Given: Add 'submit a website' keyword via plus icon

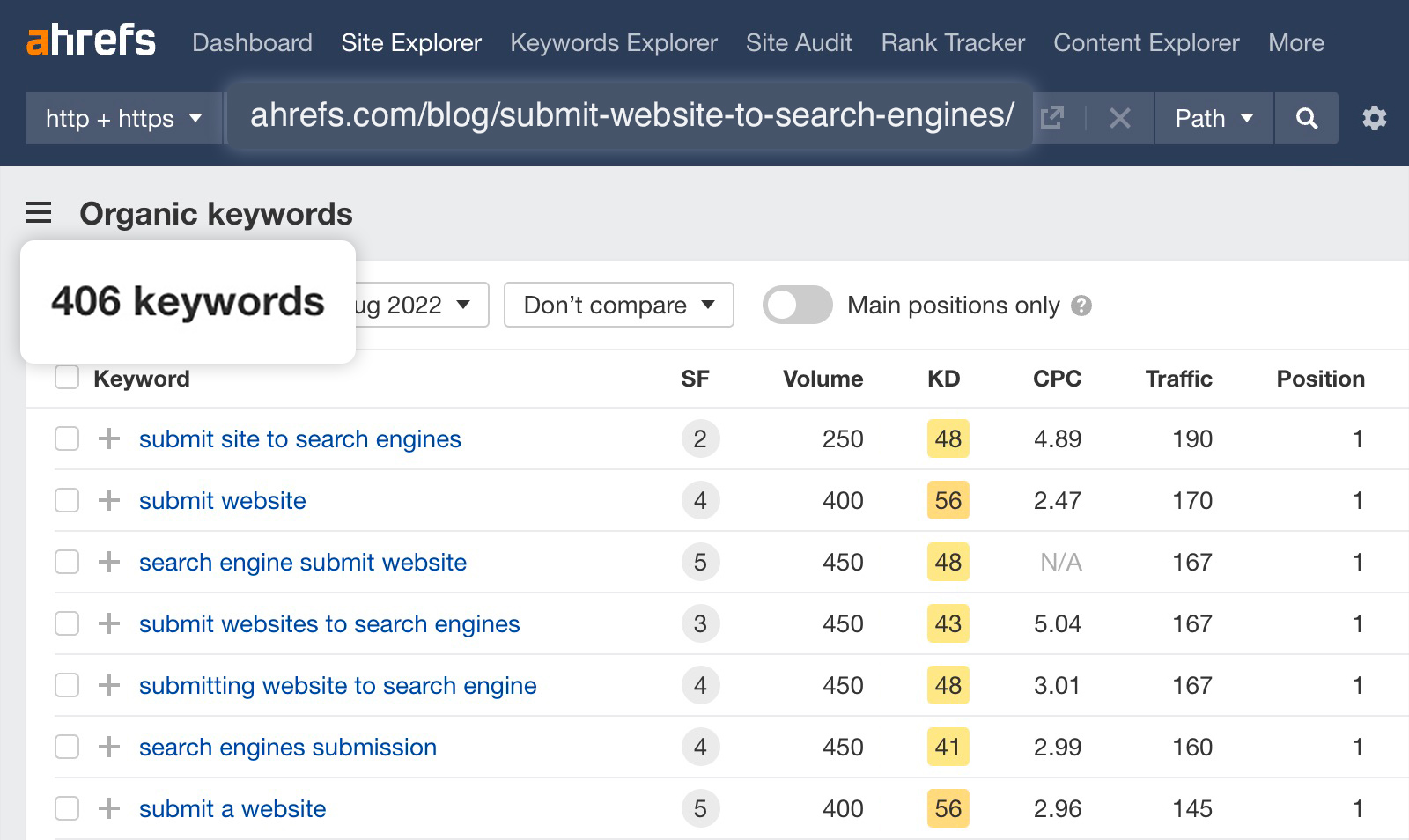Looking at the screenshot, I should coord(107,808).
